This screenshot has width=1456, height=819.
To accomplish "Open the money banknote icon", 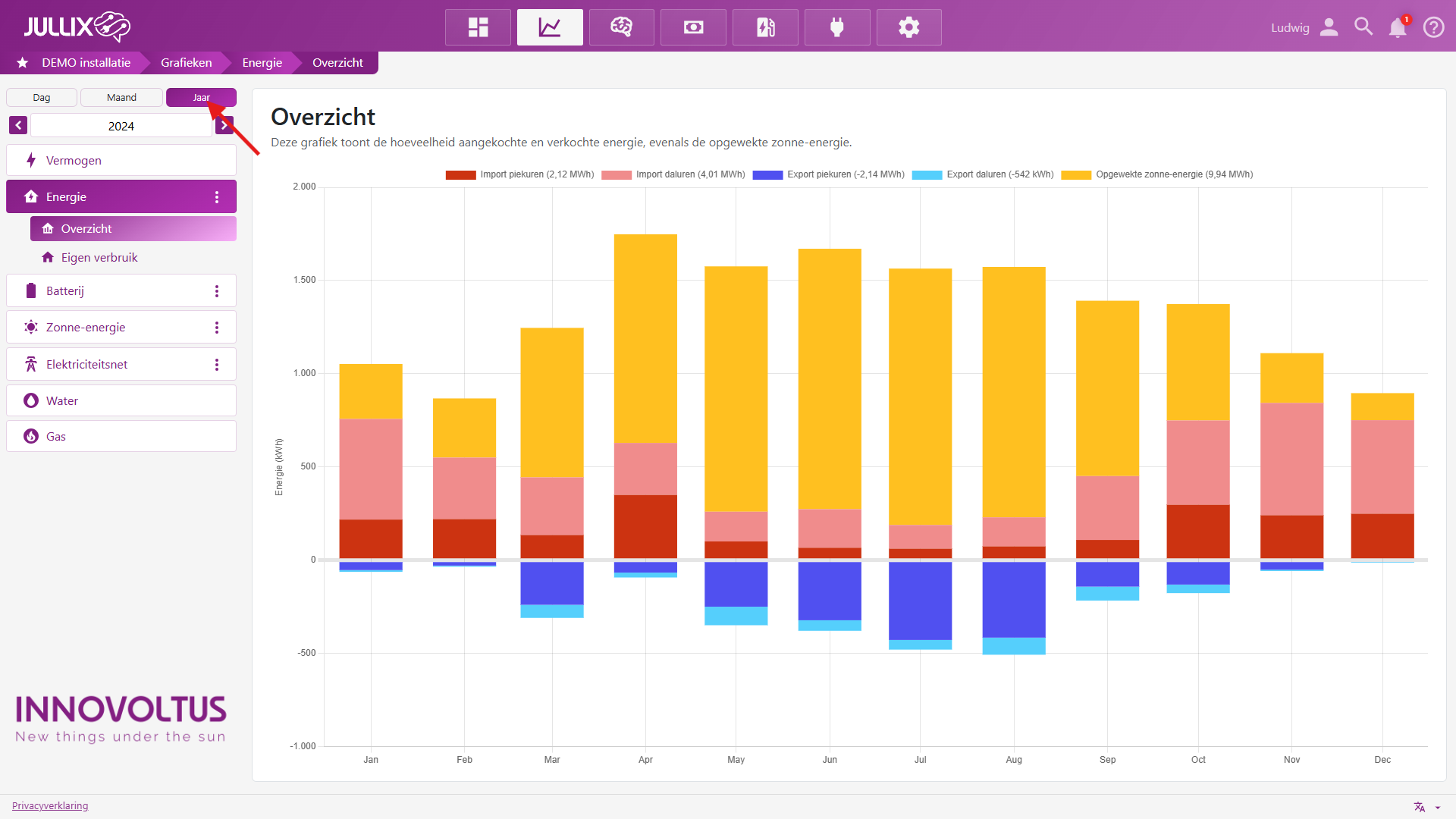I will 693,27.
